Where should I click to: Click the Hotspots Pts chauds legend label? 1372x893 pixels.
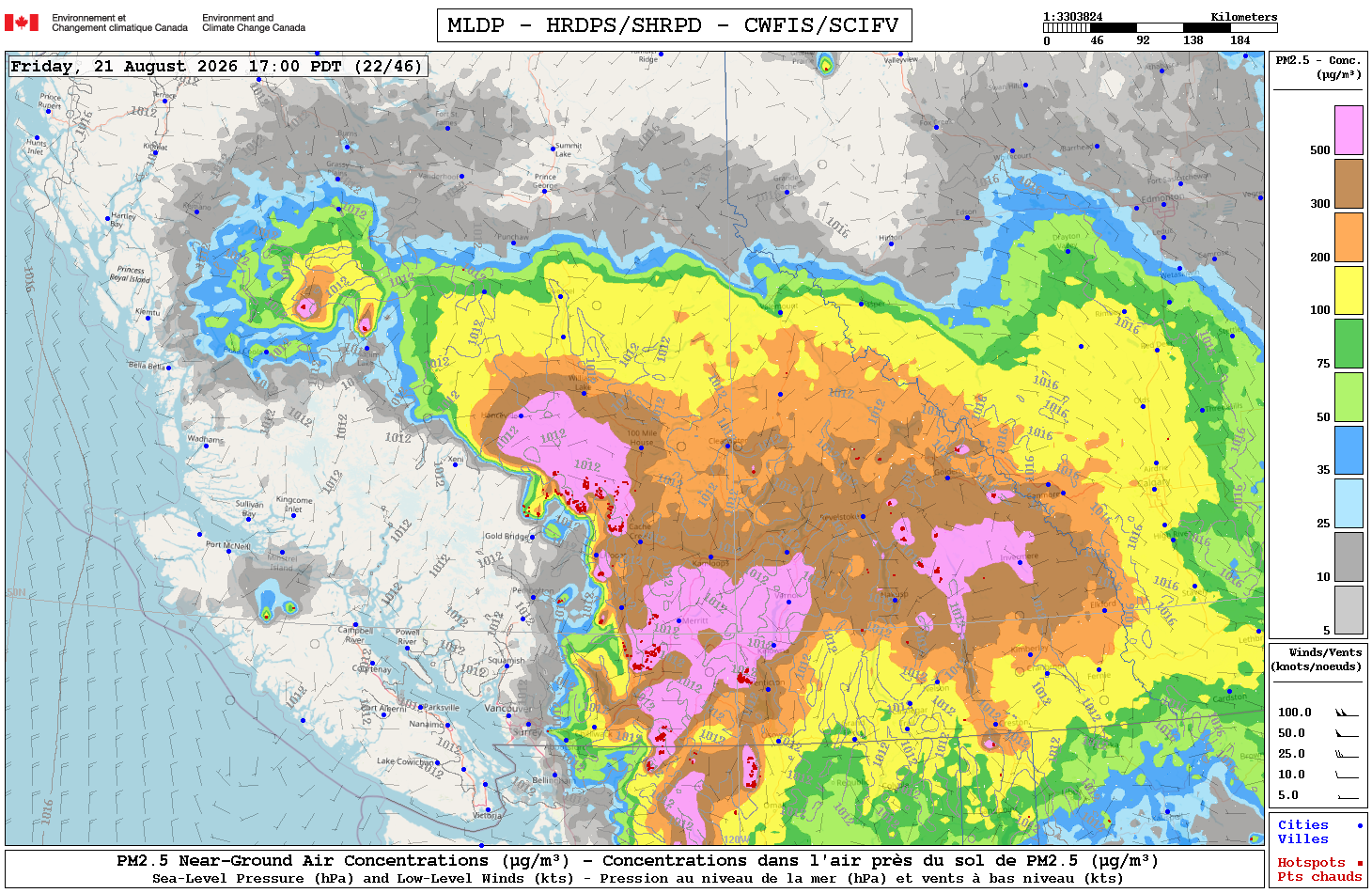click(x=1319, y=869)
